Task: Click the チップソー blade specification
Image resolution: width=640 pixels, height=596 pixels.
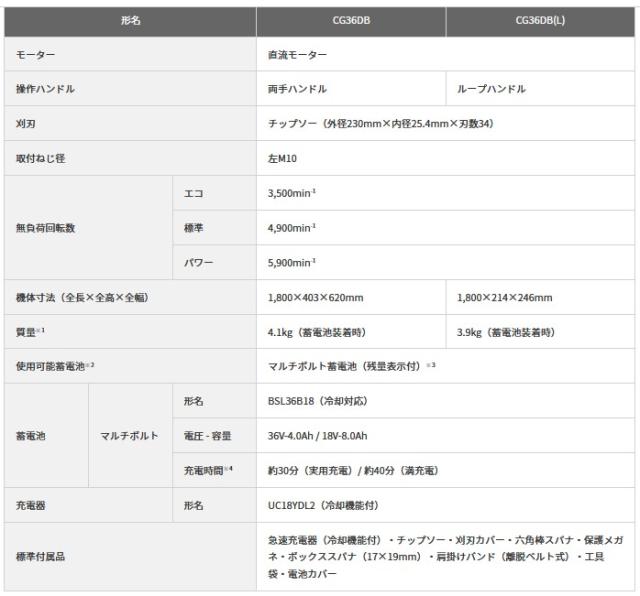Action: (380, 123)
